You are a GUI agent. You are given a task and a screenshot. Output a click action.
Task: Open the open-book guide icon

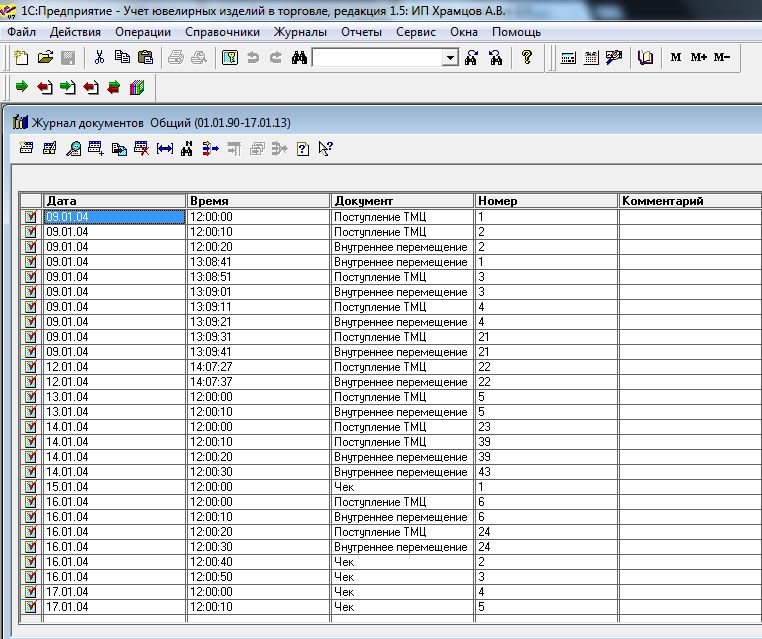645,58
